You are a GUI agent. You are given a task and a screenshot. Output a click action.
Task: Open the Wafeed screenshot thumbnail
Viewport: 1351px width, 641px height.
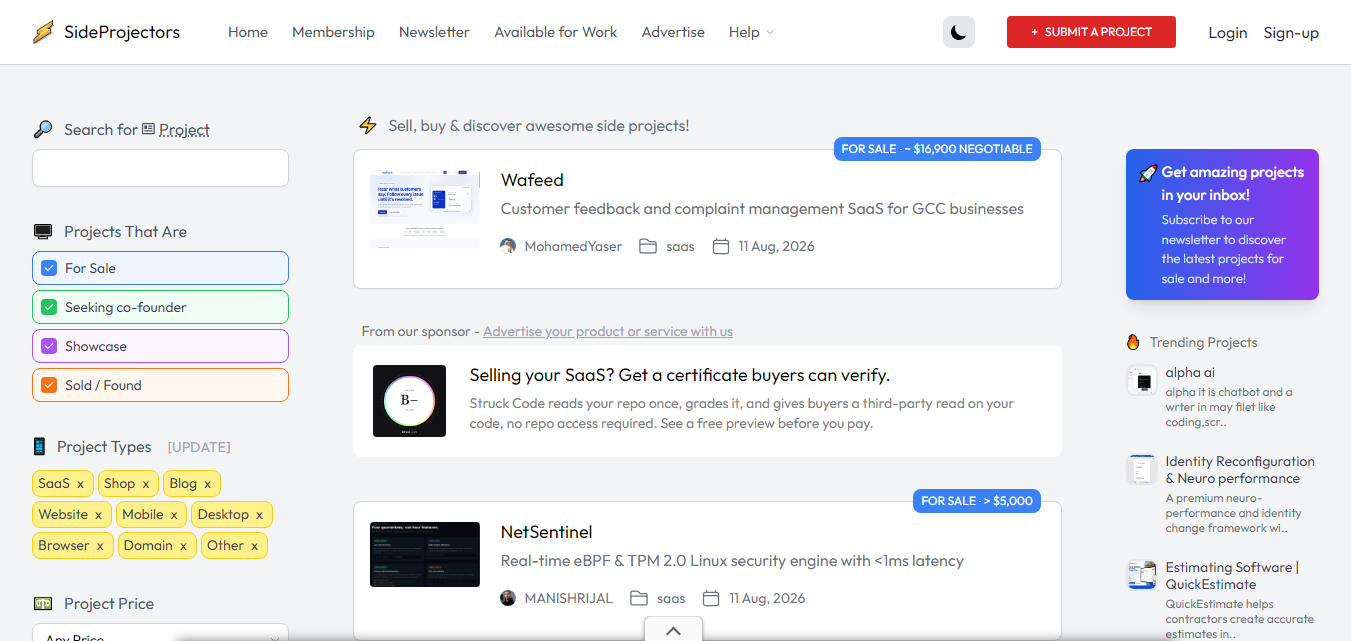(x=425, y=209)
